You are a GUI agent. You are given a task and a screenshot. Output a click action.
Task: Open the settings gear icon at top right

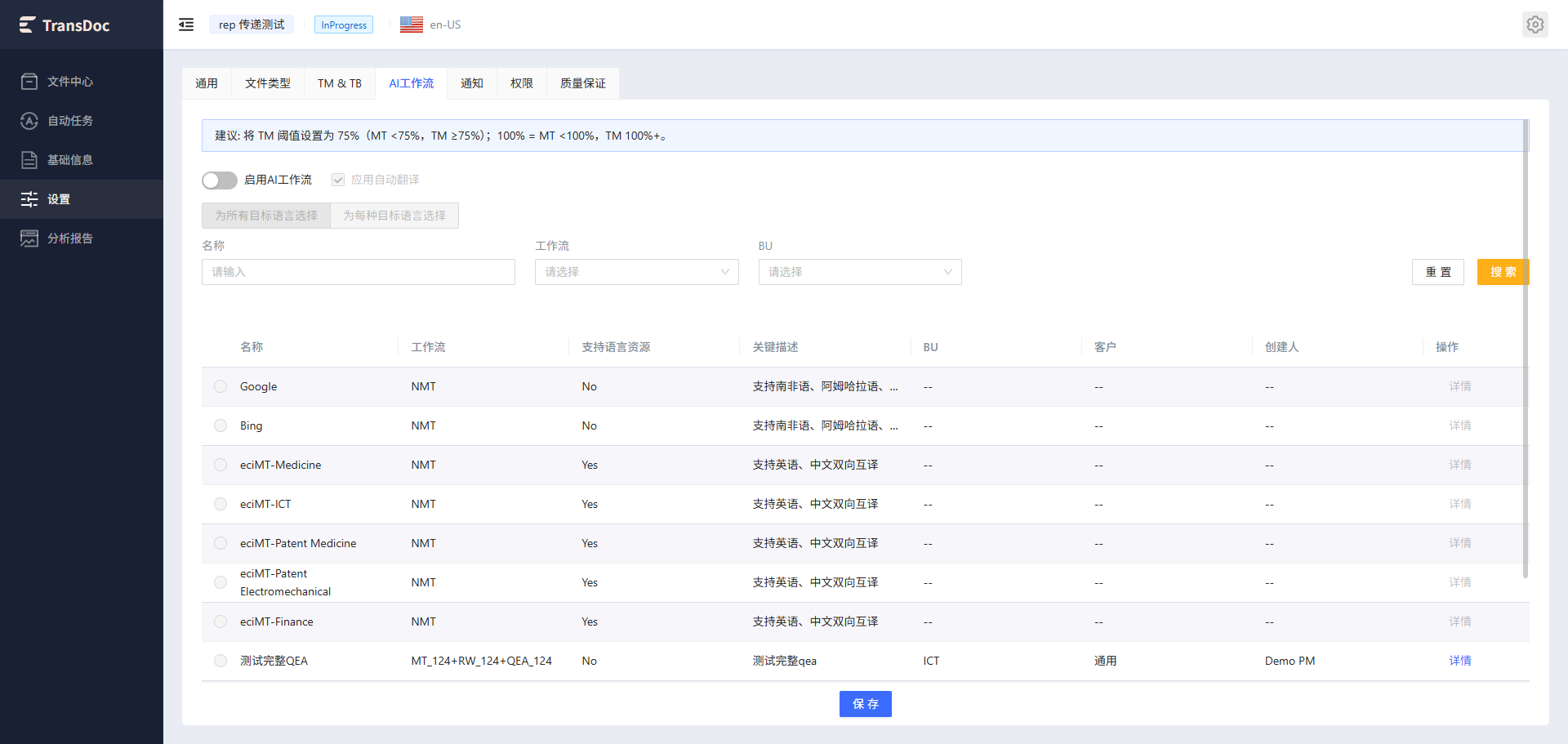(x=1535, y=25)
